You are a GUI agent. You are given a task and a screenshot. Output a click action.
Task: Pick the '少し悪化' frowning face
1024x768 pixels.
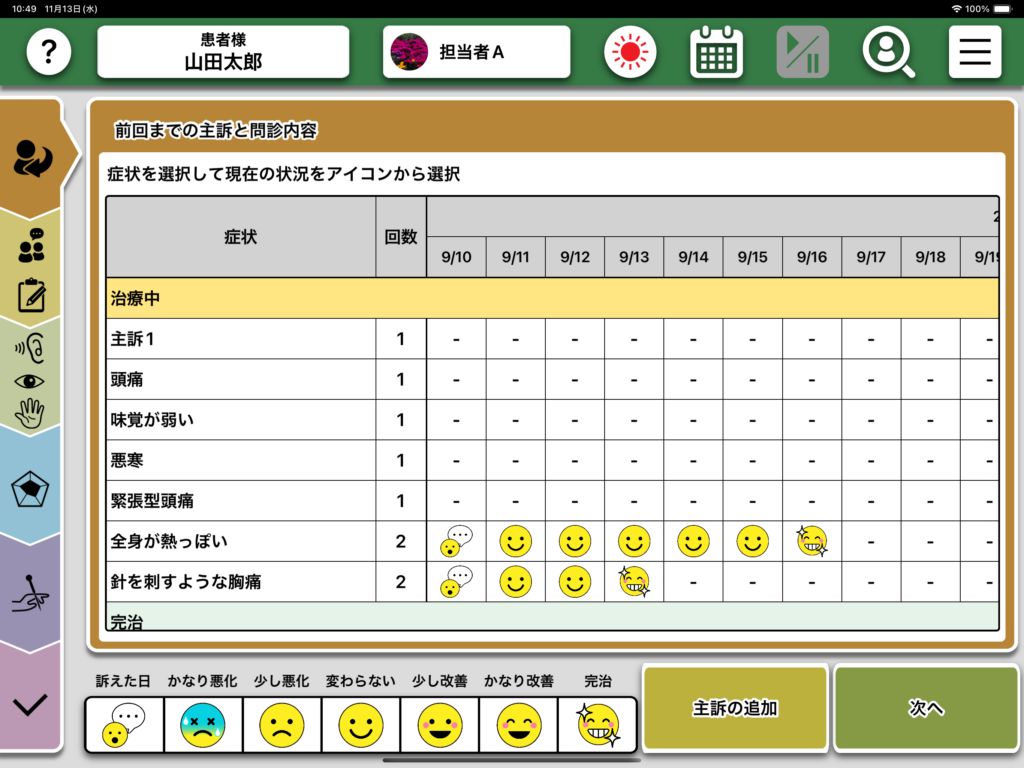coord(281,724)
